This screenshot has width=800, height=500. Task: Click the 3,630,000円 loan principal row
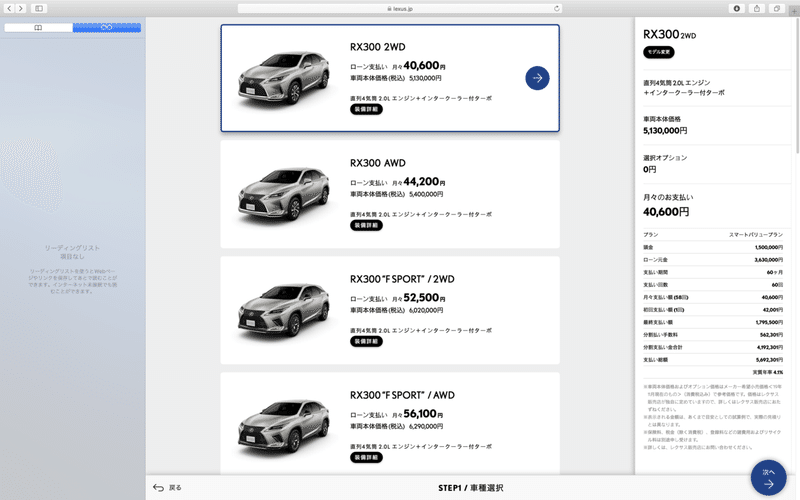click(x=713, y=260)
